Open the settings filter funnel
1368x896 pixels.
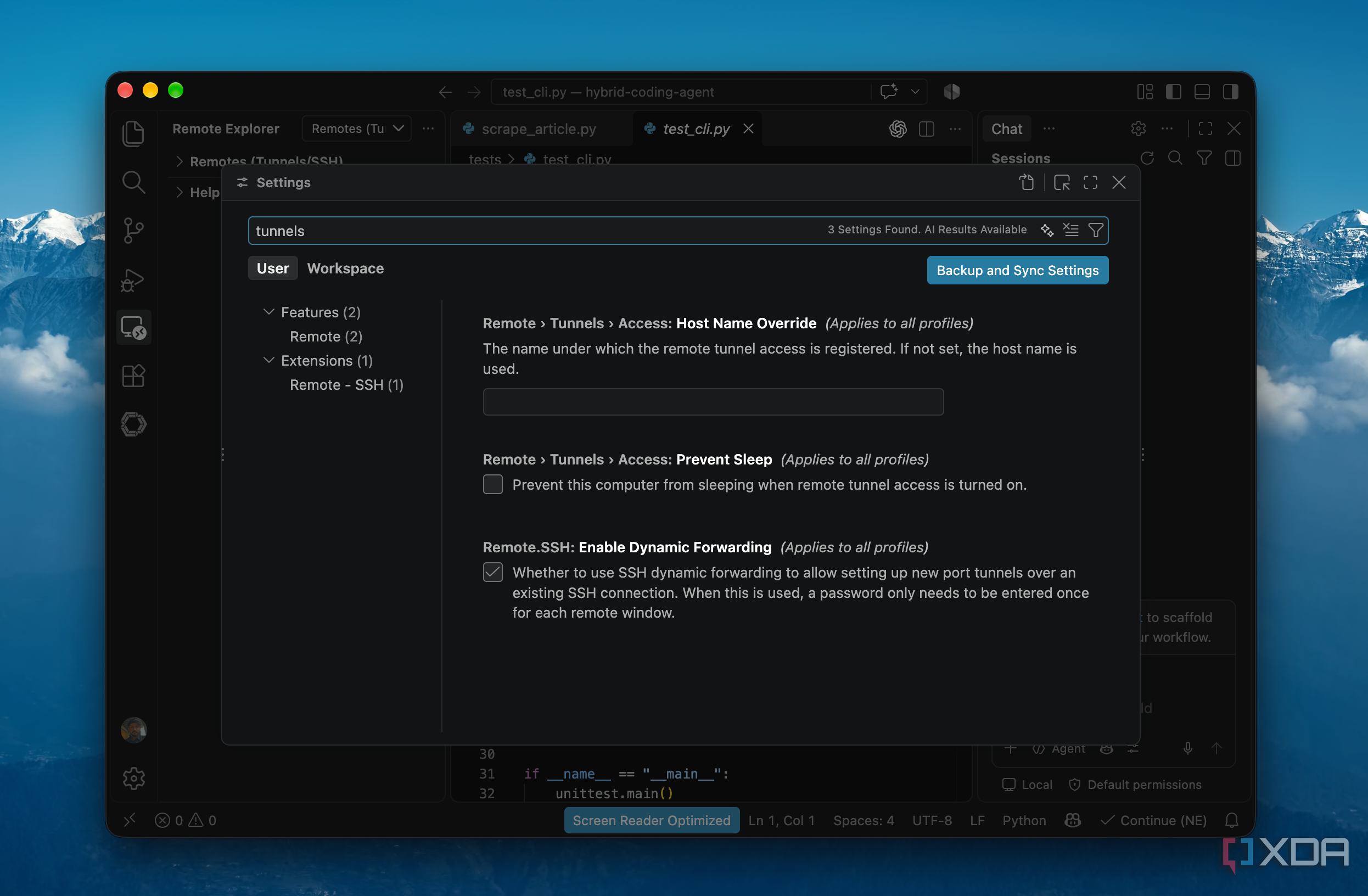pyautogui.click(x=1096, y=230)
